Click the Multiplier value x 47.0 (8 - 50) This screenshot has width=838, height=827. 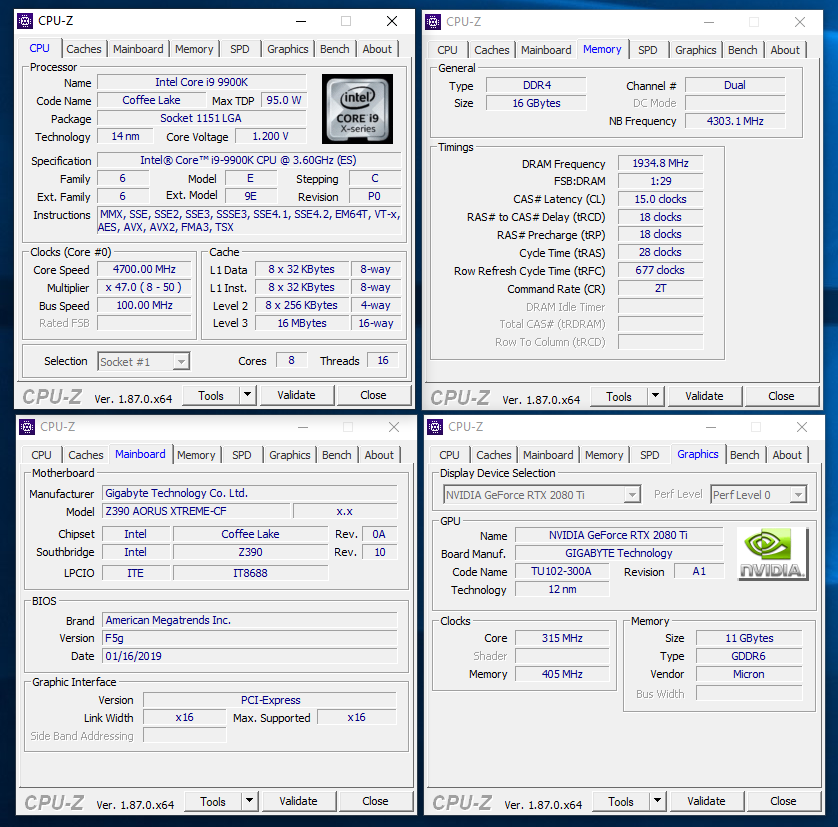coord(144,288)
